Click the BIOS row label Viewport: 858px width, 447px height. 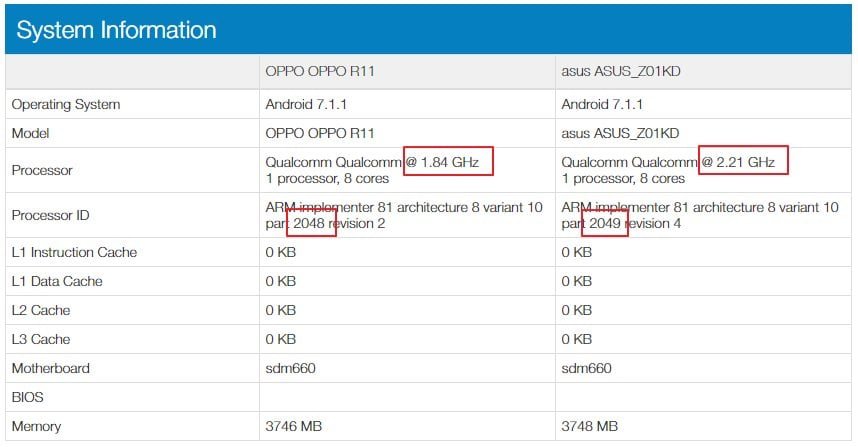tap(27, 397)
